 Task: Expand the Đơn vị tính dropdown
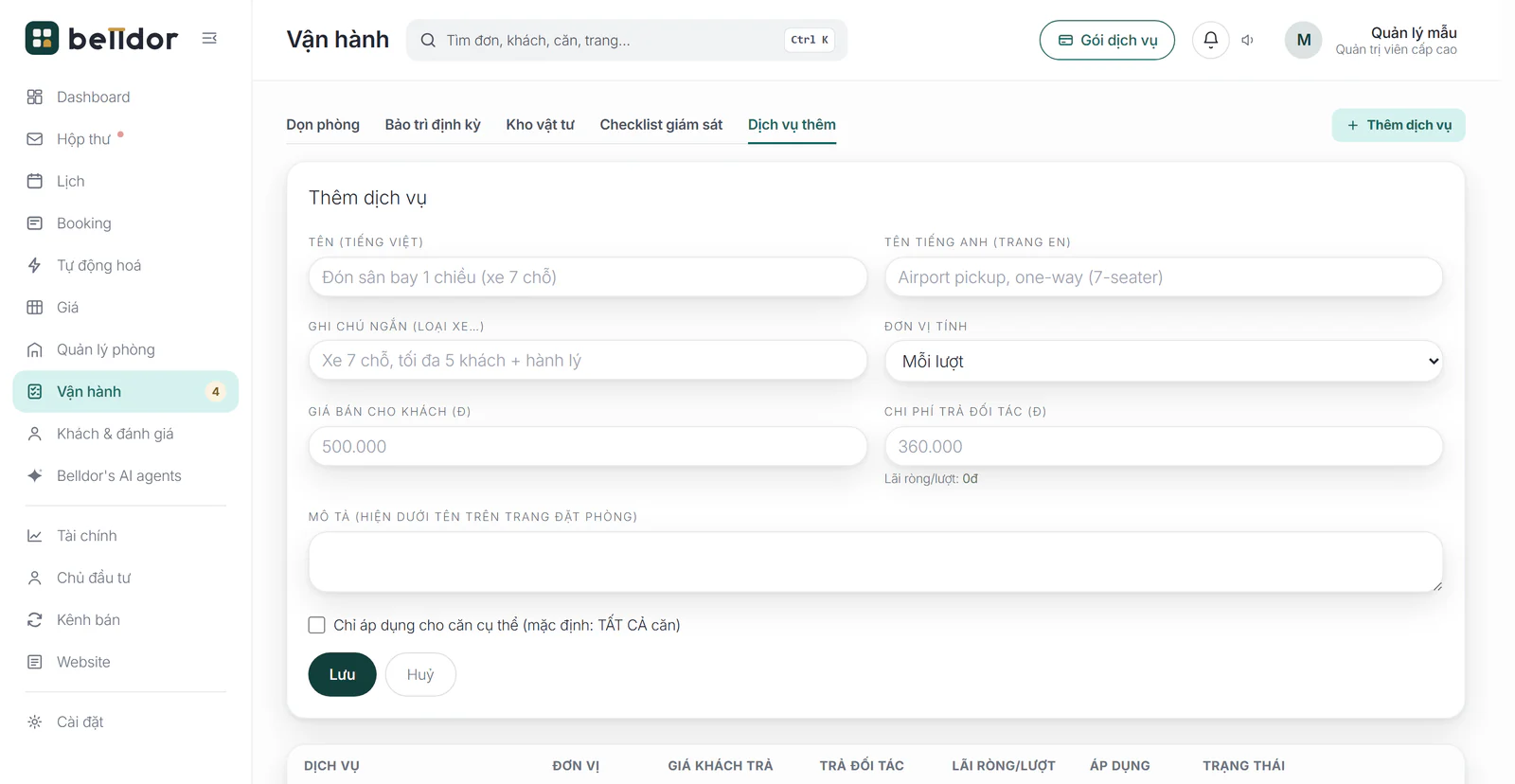click(x=1163, y=361)
